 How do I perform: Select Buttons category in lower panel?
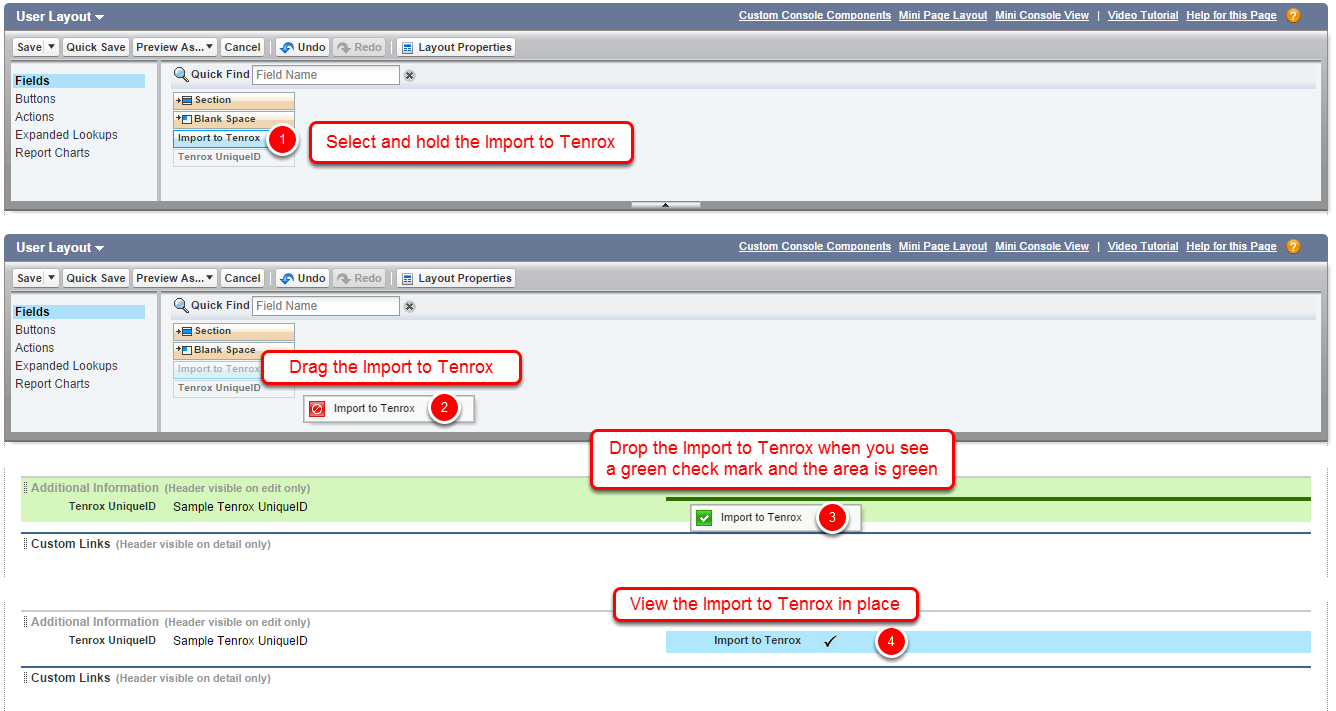pyautogui.click(x=36, y=330)
